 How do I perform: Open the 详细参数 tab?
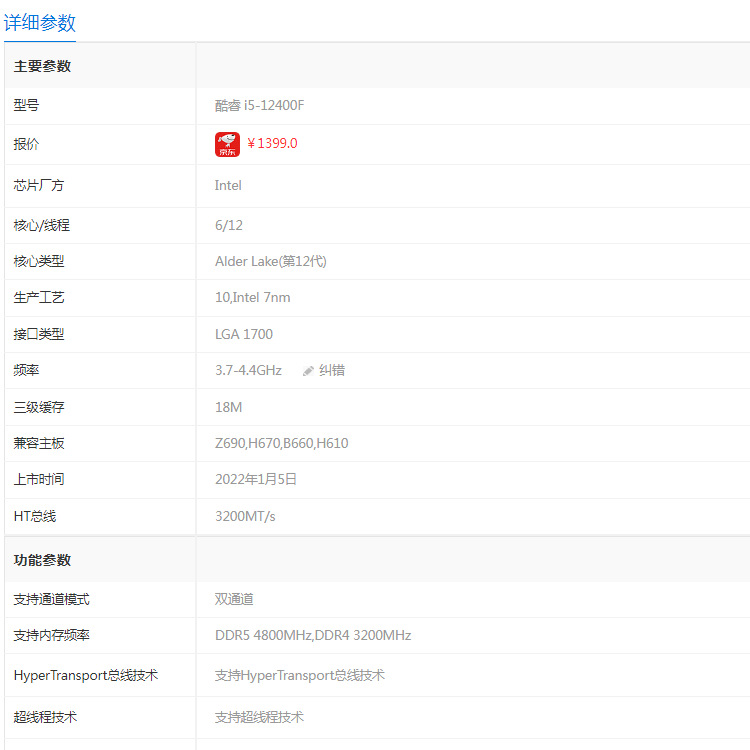pyautogui.click(x=40, y=23)
